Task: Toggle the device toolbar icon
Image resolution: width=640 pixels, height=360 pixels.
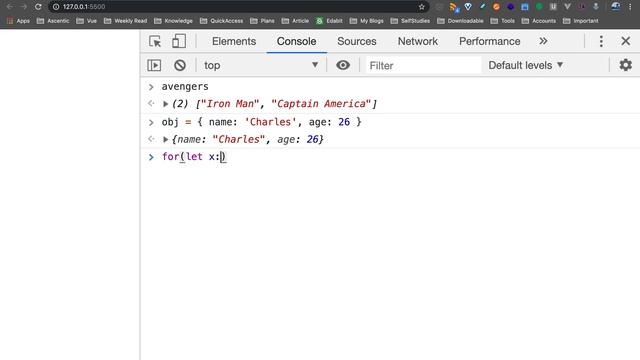Action: (179, 41)
